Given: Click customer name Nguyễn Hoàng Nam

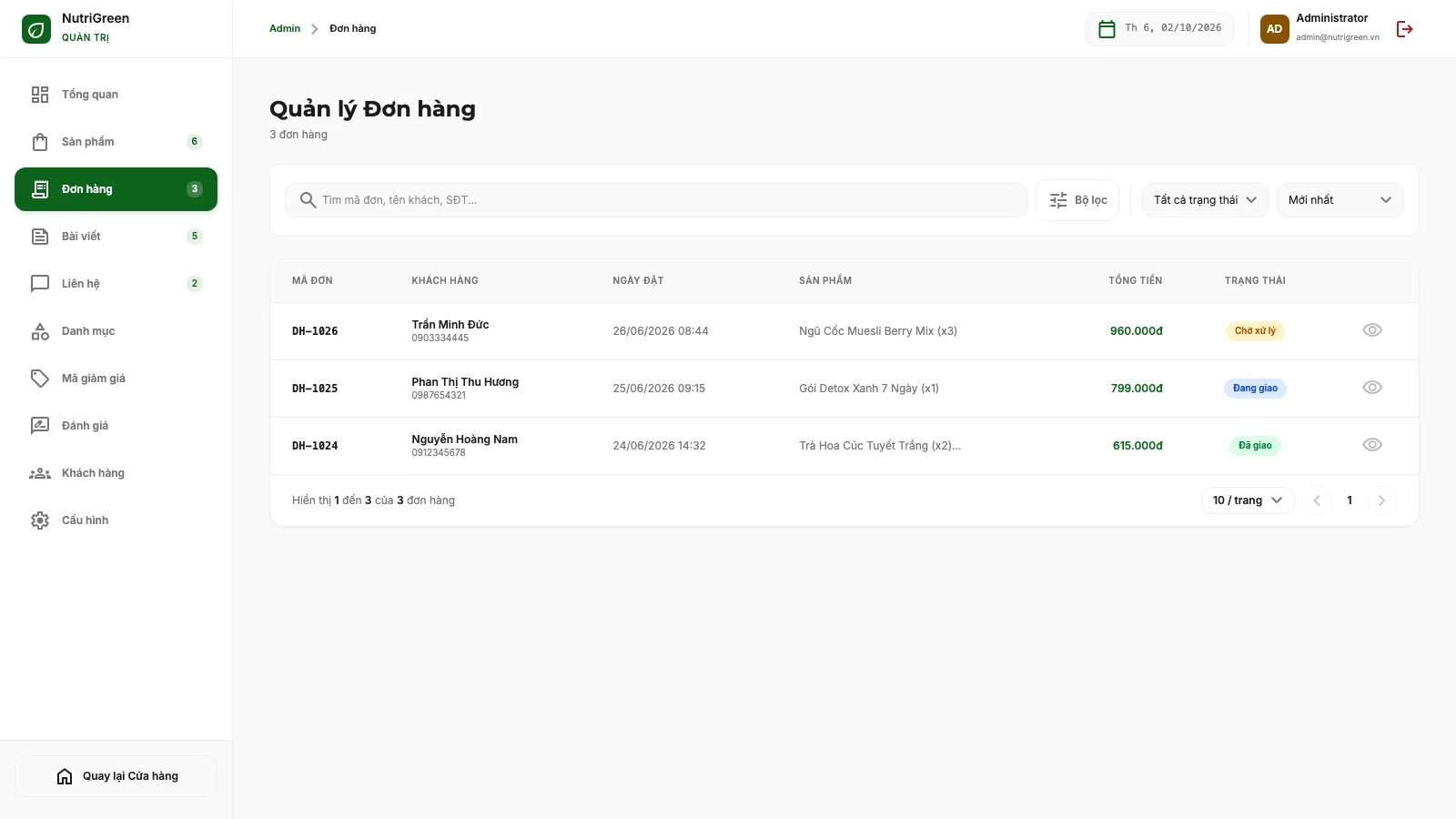Looking at the screenshot, I should (x=464, y=440).
